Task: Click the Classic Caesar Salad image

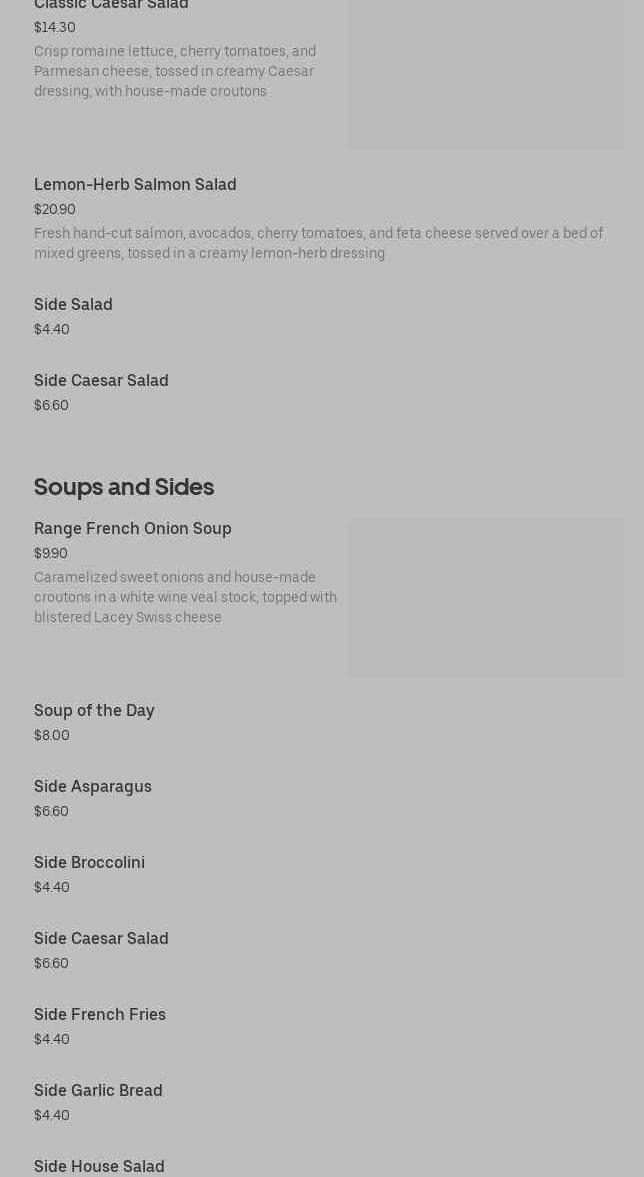Action: click(x=486, y=75)
